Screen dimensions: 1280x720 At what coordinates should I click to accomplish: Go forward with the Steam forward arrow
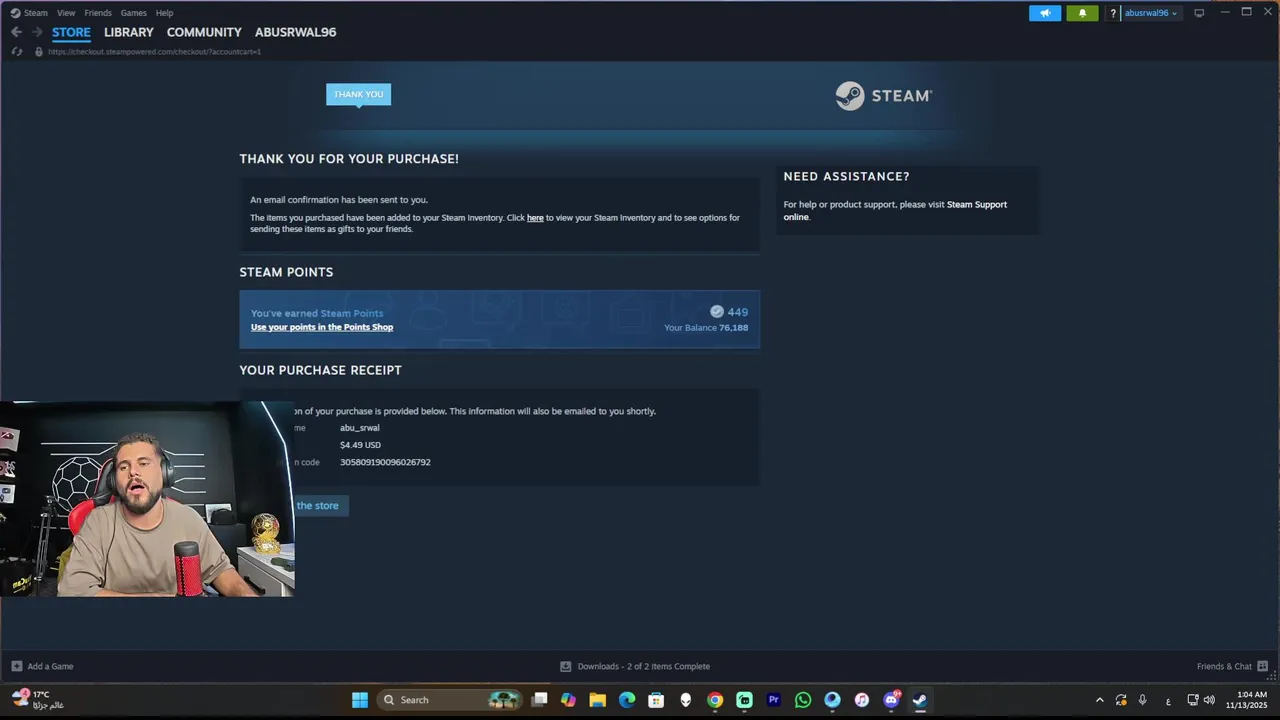tap(37, 32)
